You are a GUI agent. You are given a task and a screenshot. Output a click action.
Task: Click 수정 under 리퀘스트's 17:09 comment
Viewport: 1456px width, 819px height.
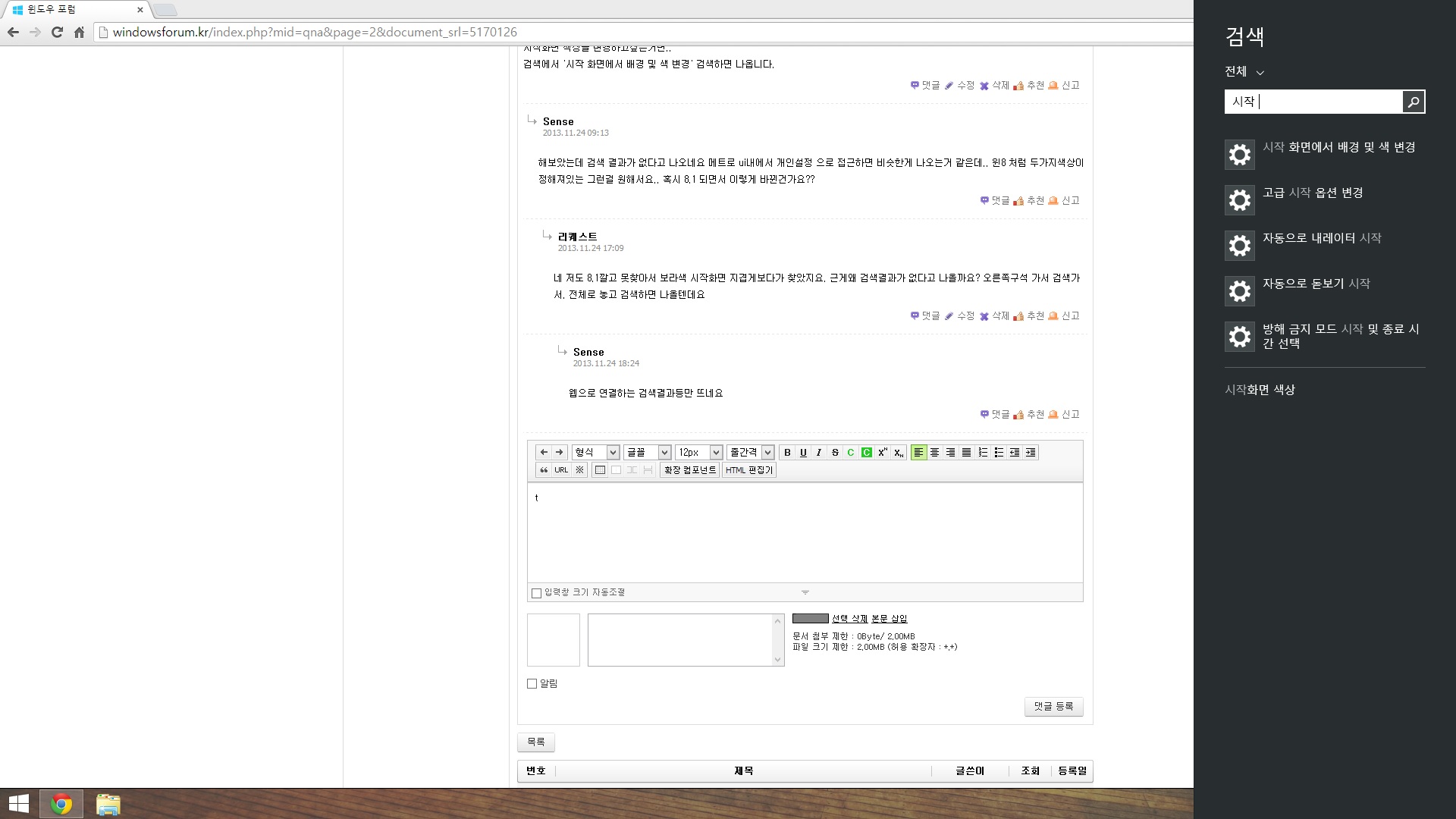959,316
